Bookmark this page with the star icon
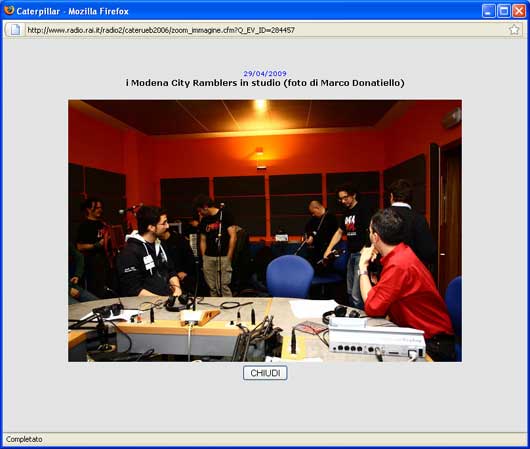The width and height of the screenshot is (530, 449). tap(514, 30)
